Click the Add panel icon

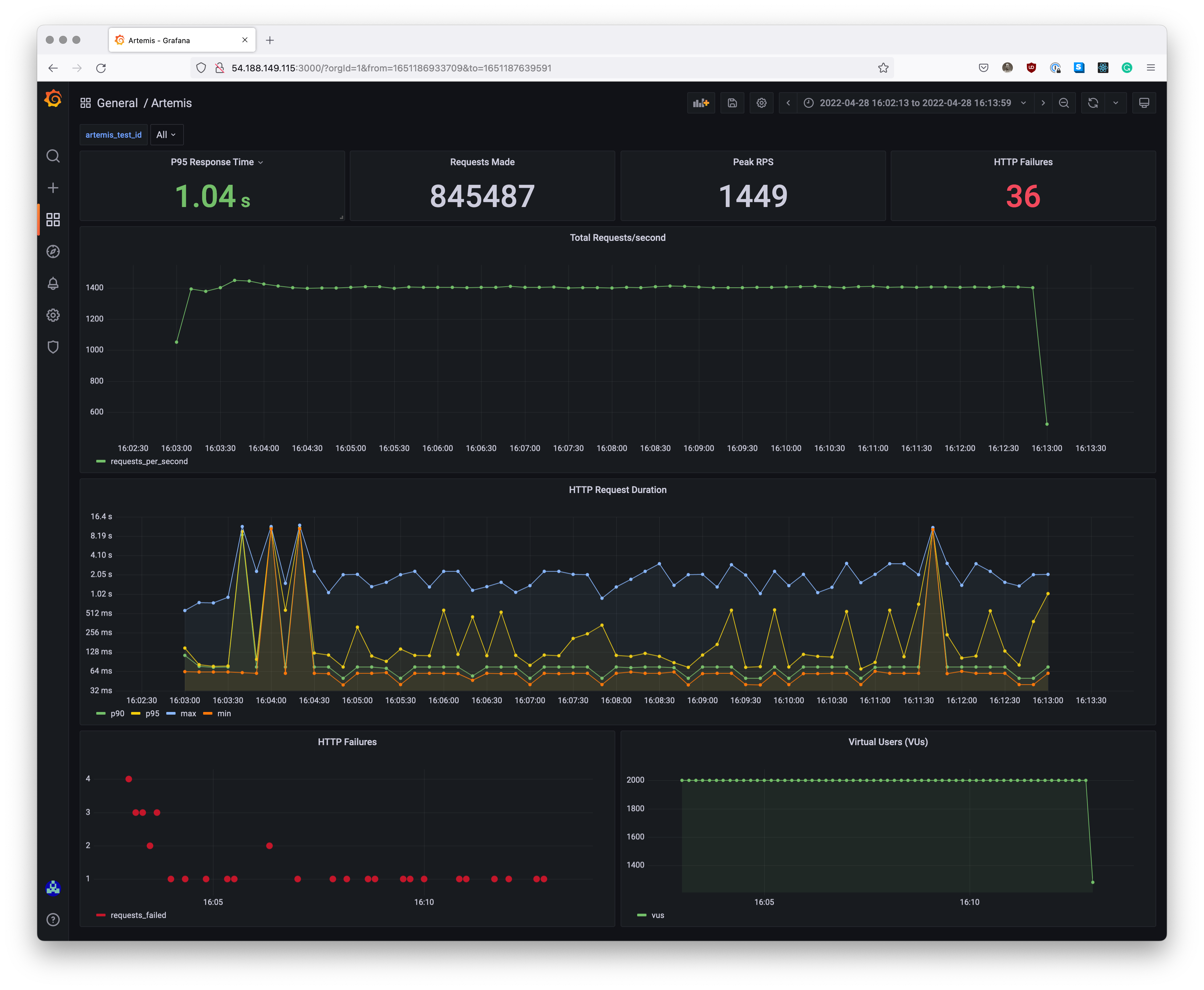(x=700, y=103)
